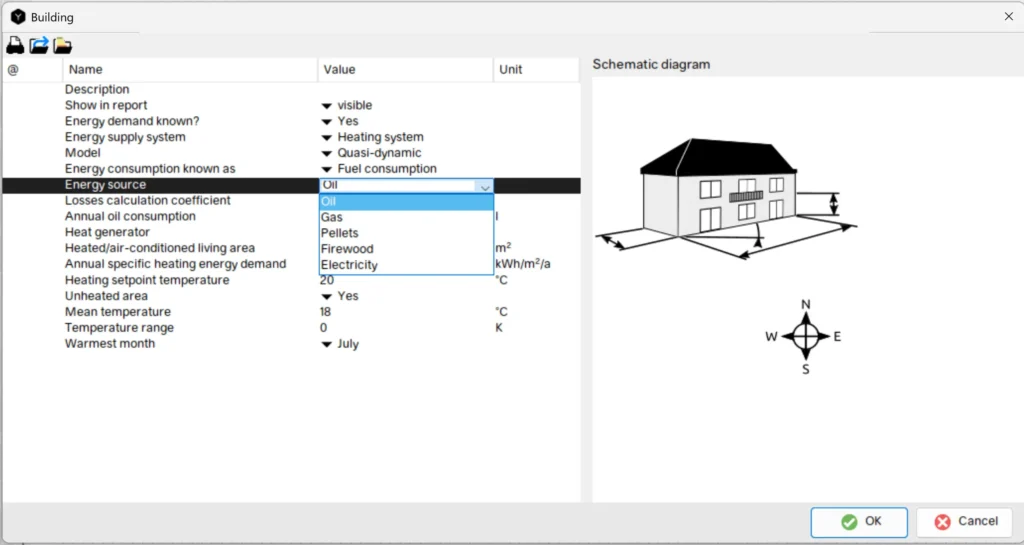Click the Schematic diagram heading
Screen dimensions: 1024x545
(651, 65)
